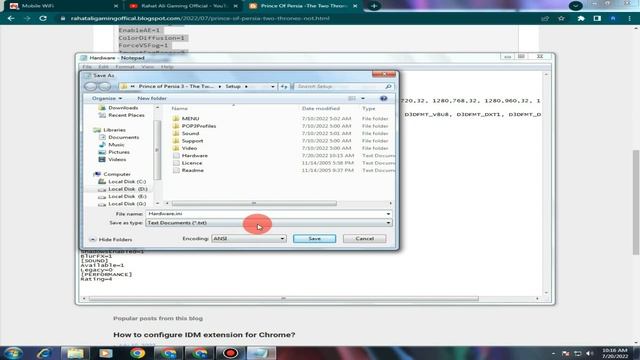The width and height of the screenshot is (640, 360).
Task: Select Local Disk (C:) in the tree
Action: pyautogui.click(x=127, y=182)
